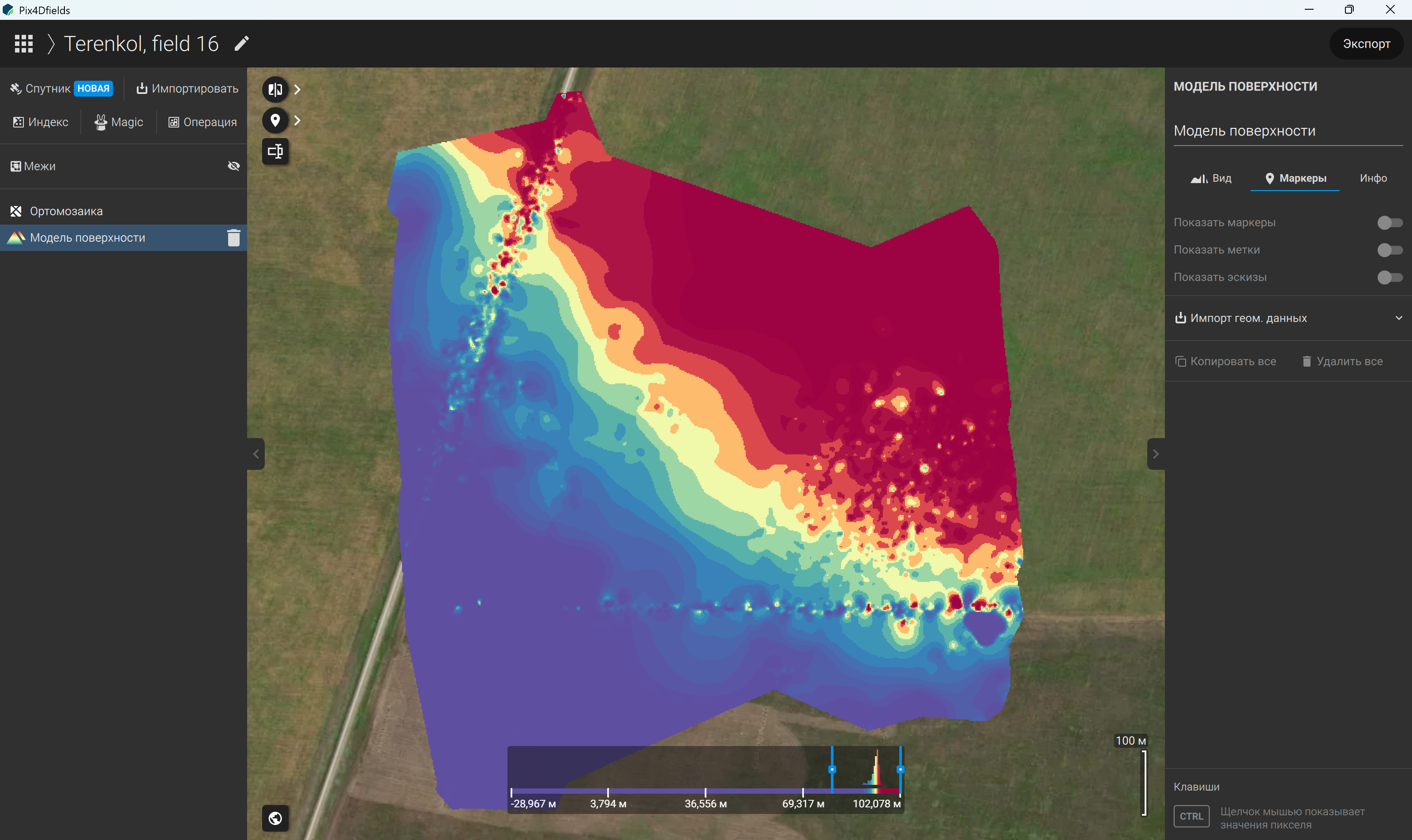
Task: Toggle visibility of the Межи layer
Action: (x=234, y=166)
